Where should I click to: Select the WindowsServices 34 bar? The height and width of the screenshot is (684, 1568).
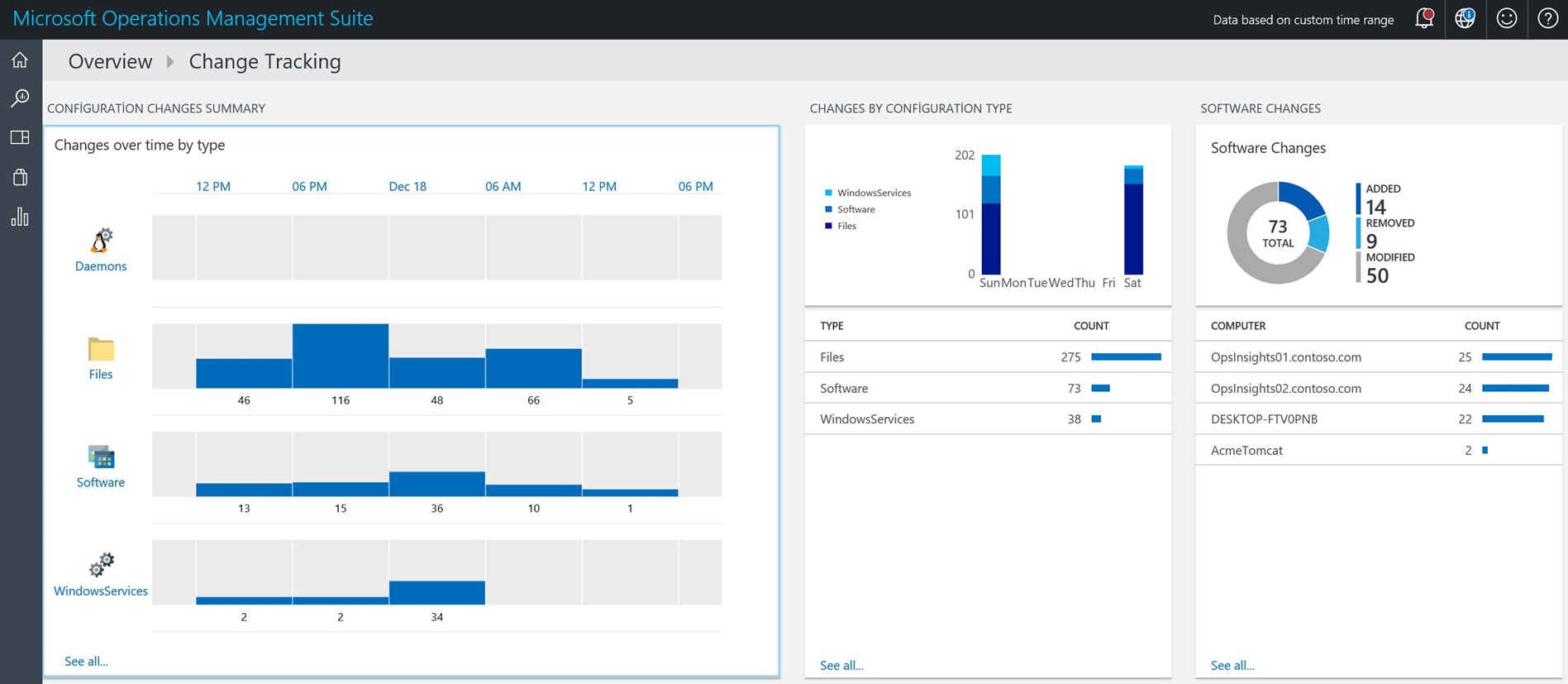tap(436, 592)
